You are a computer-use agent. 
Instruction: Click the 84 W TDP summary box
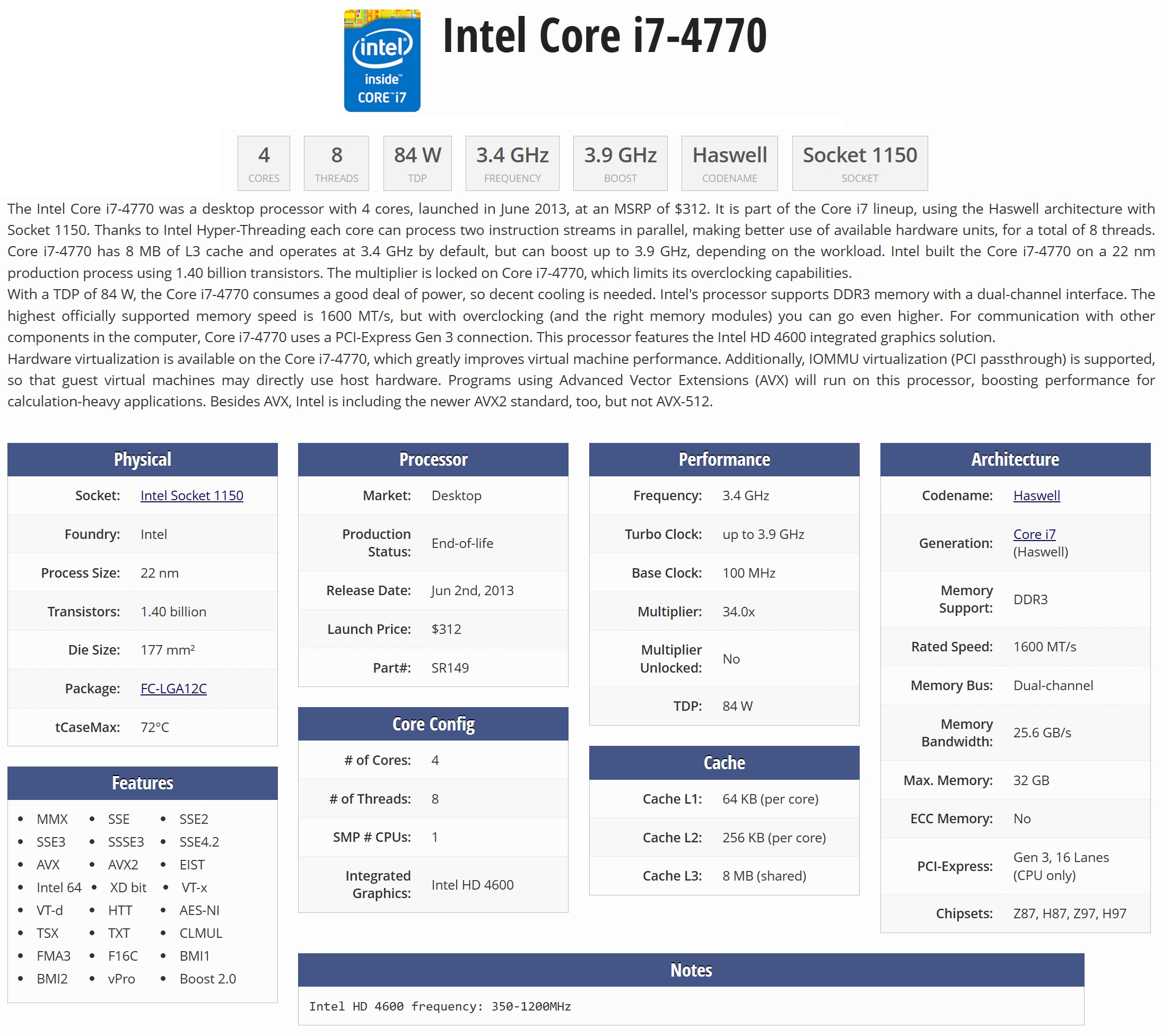(417, 163)
